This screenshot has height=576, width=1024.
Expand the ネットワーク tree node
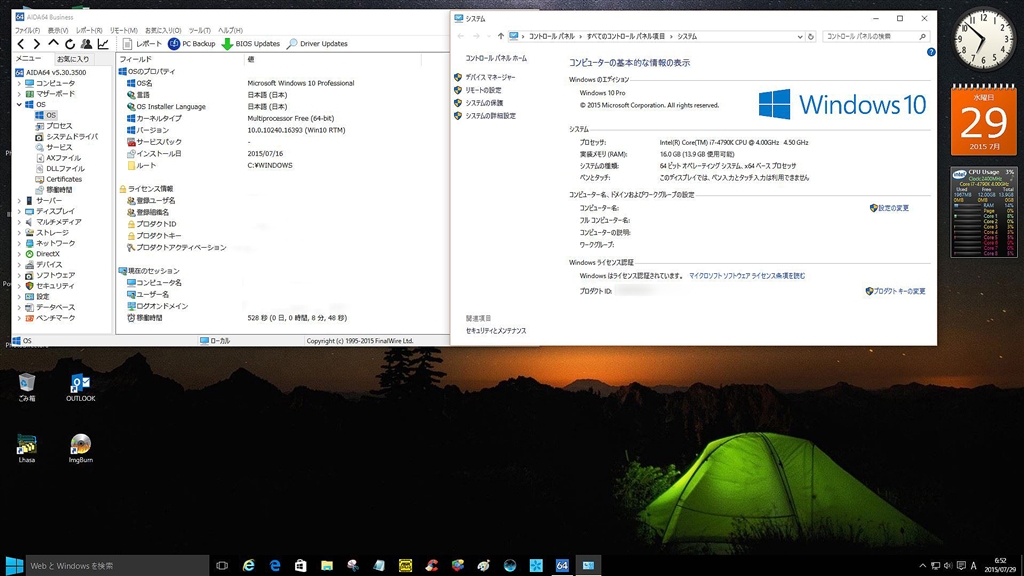click(19, 243)
